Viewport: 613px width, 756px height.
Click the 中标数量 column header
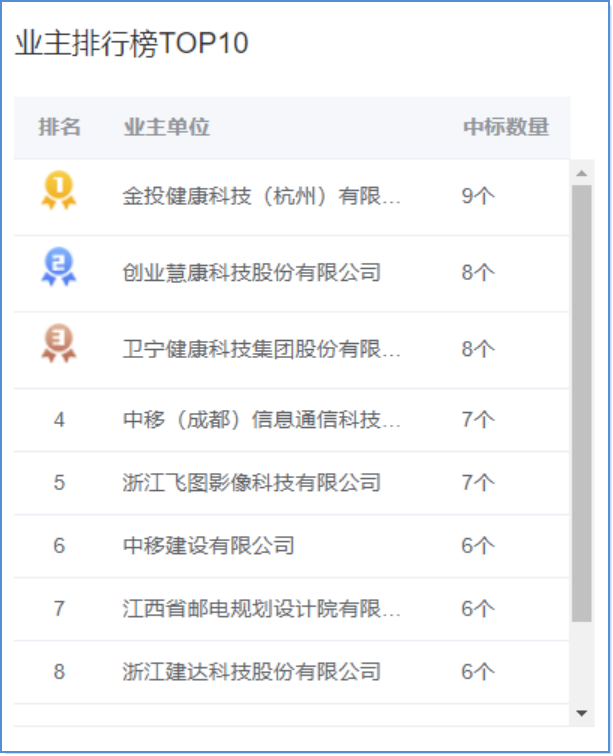coord(506,127)
